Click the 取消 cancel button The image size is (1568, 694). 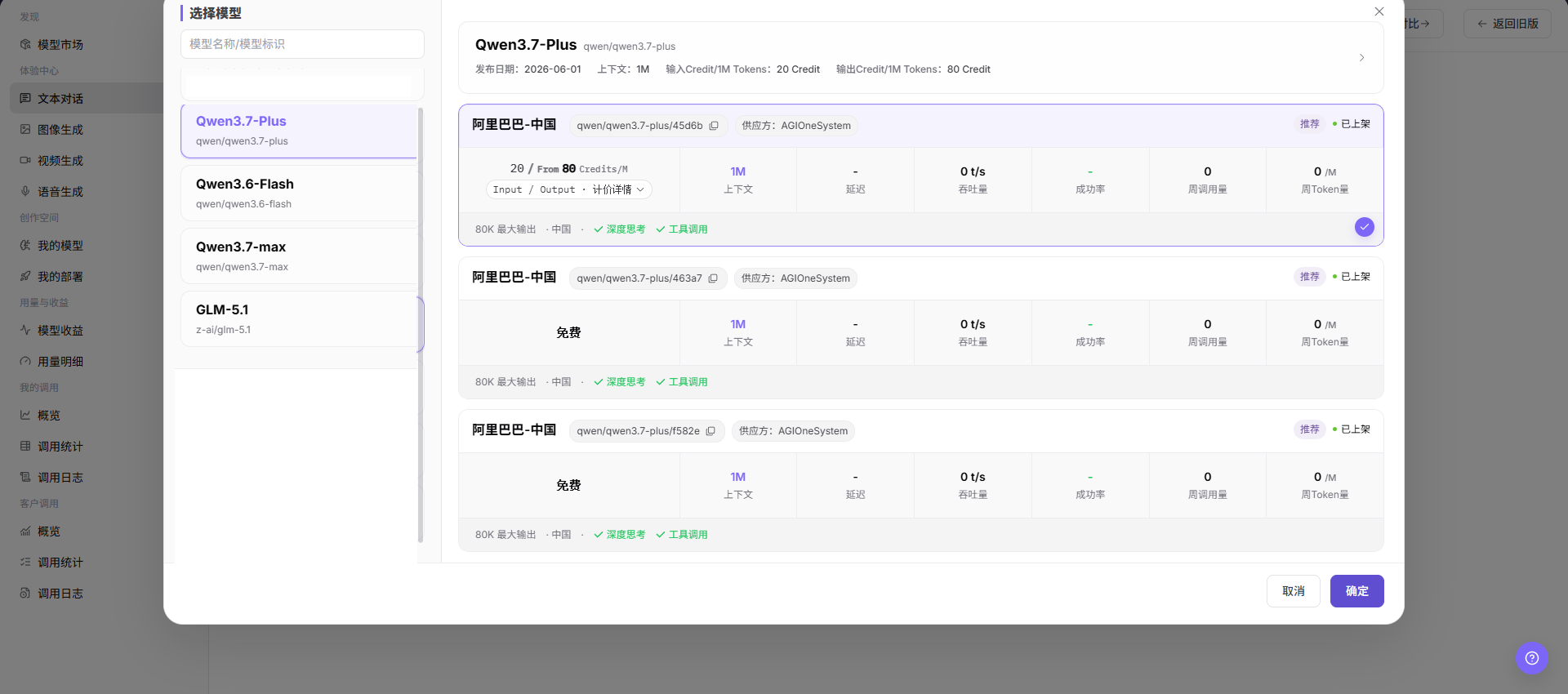[1293, 591]
